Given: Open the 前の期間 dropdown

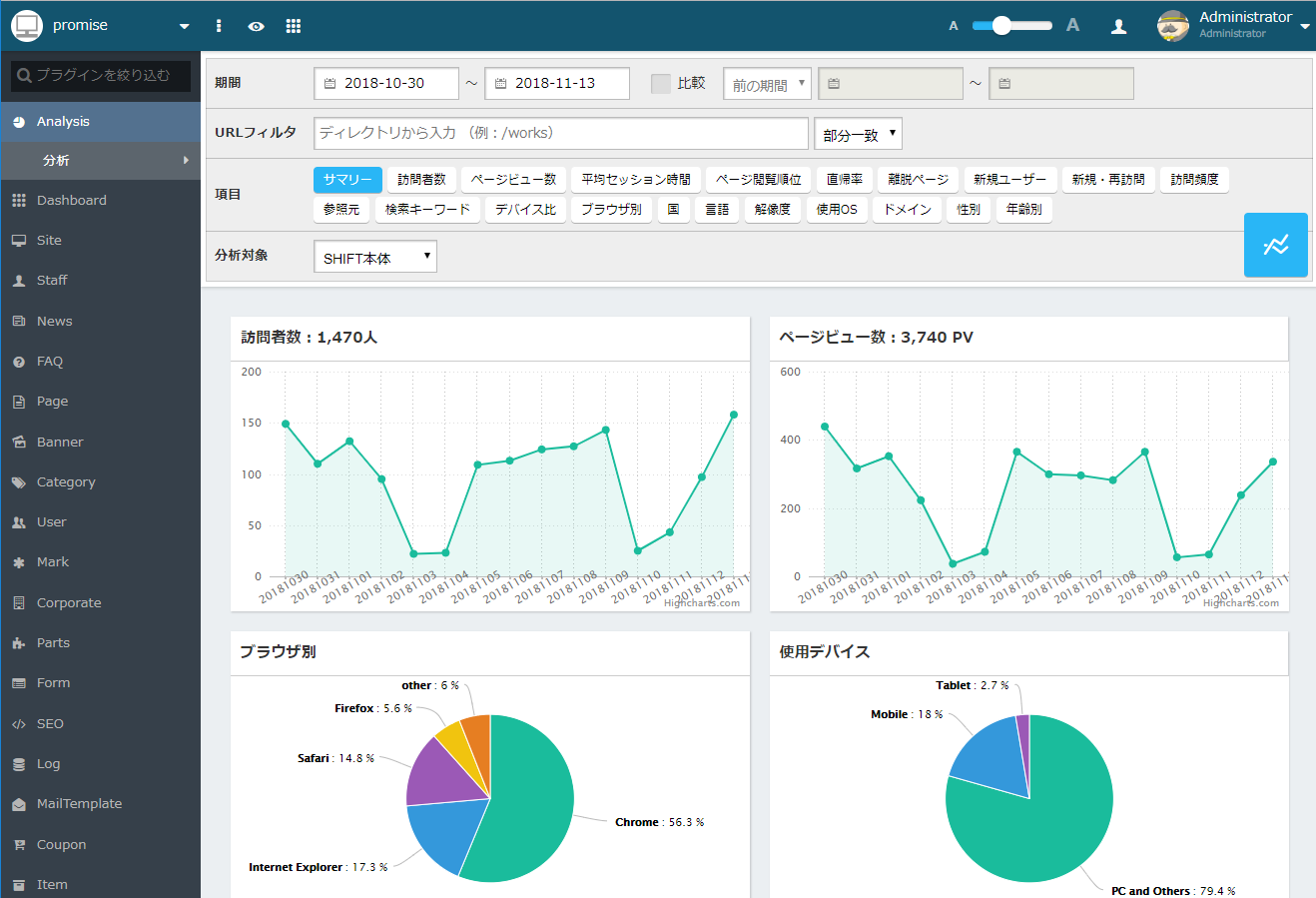Looking at the screenshot, I should (767, 84).
